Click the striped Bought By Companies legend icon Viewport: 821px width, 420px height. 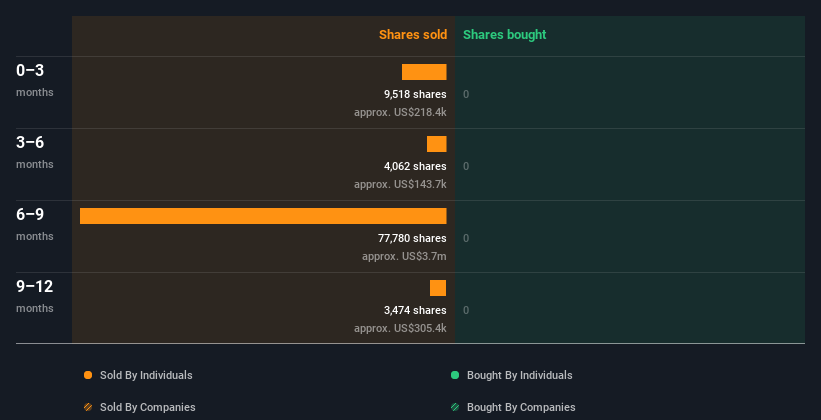pos(455,407)
